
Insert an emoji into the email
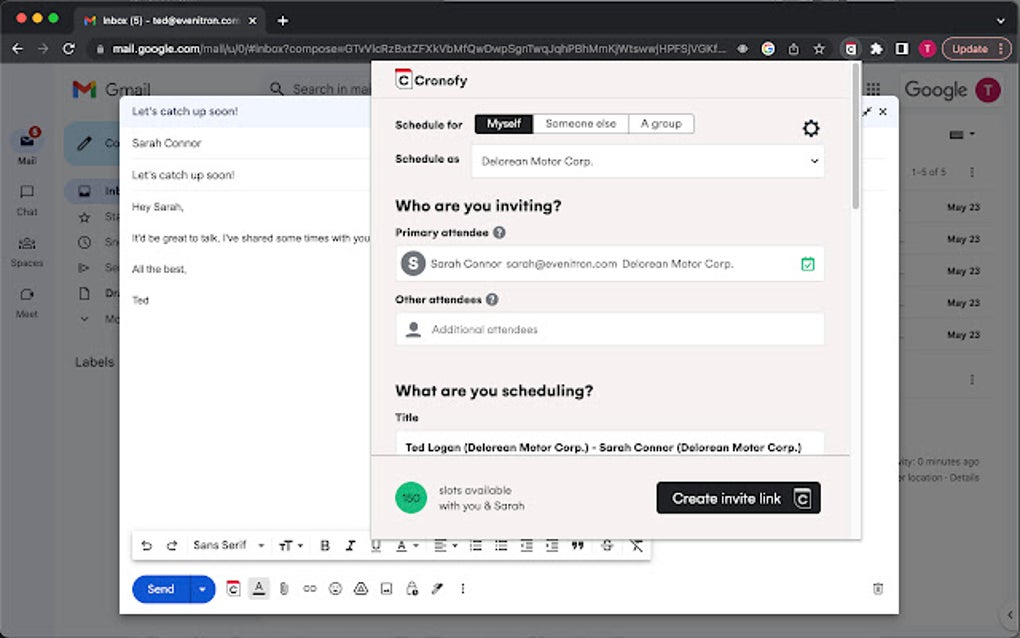point(334,589)
